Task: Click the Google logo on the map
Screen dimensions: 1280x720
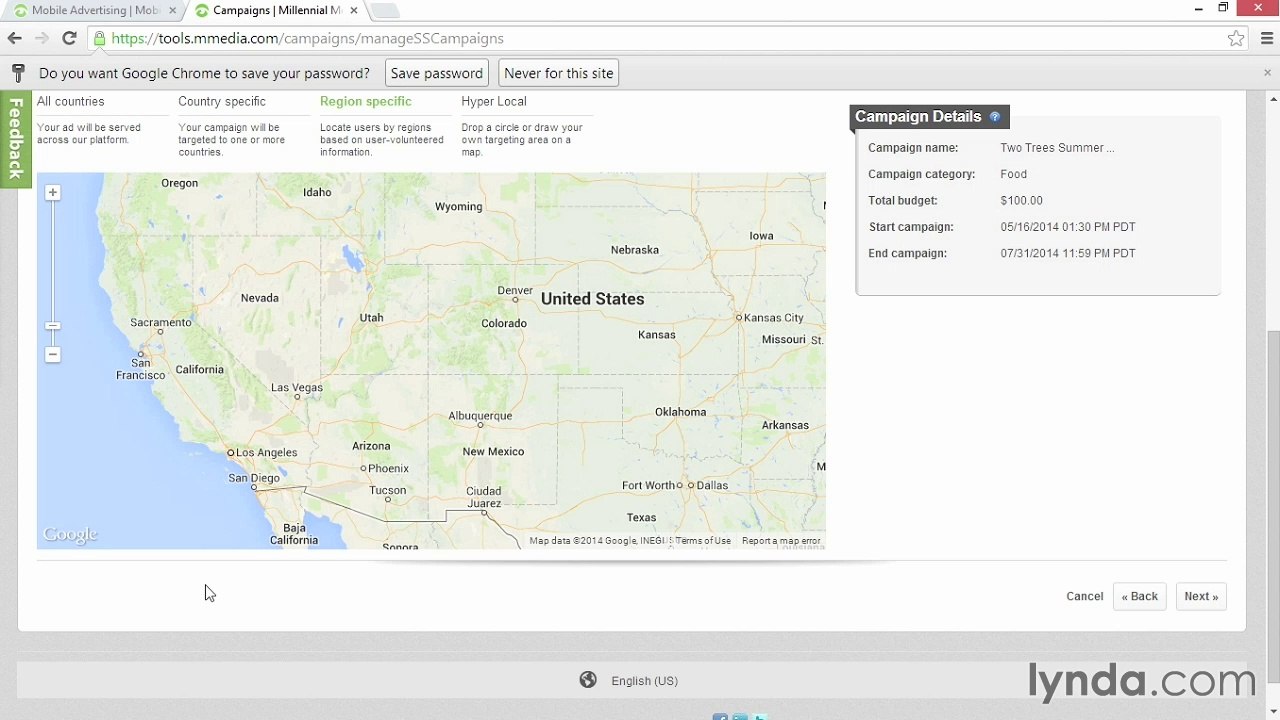Action: [70, 535]
